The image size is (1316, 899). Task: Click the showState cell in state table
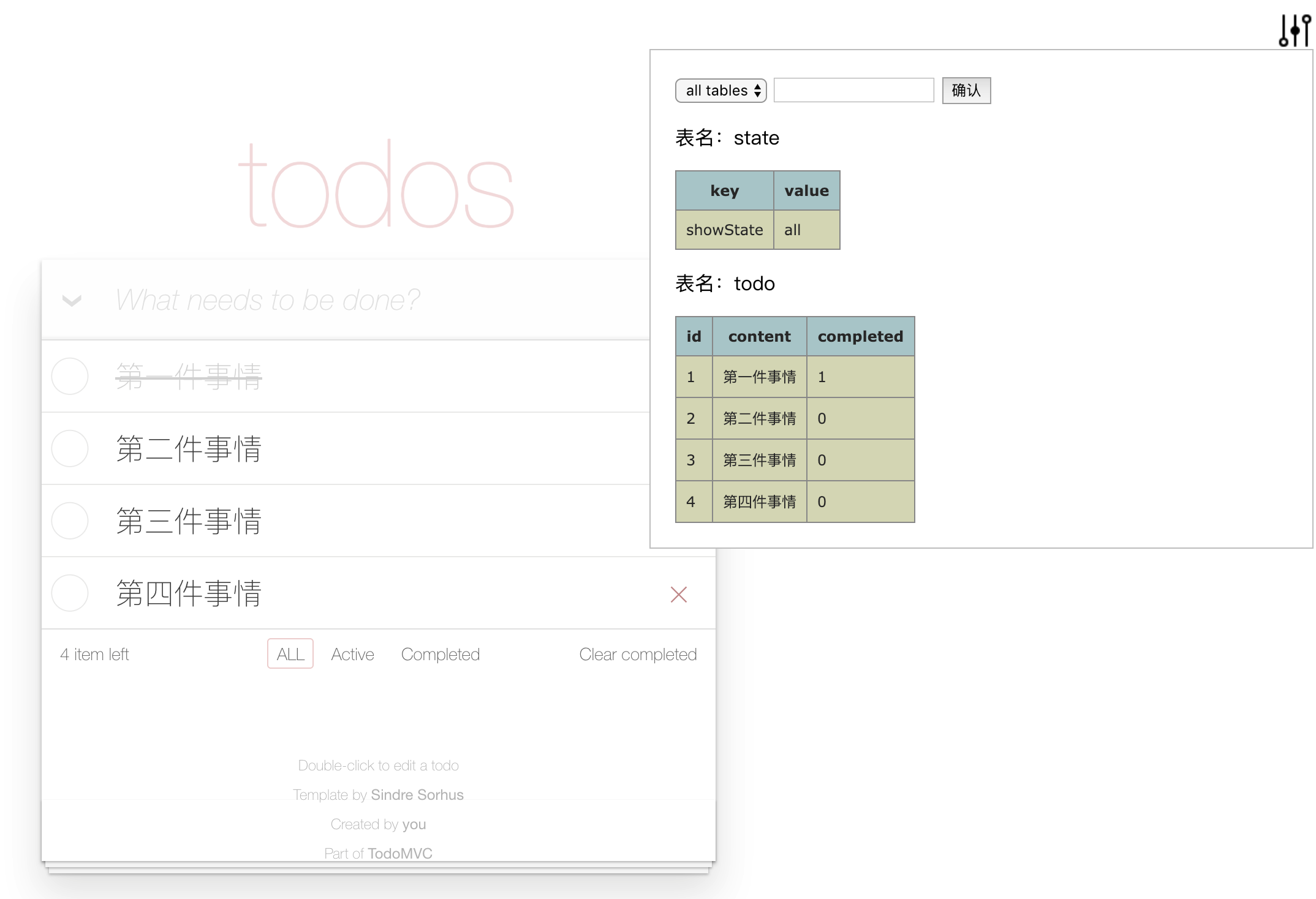[724, 230]
